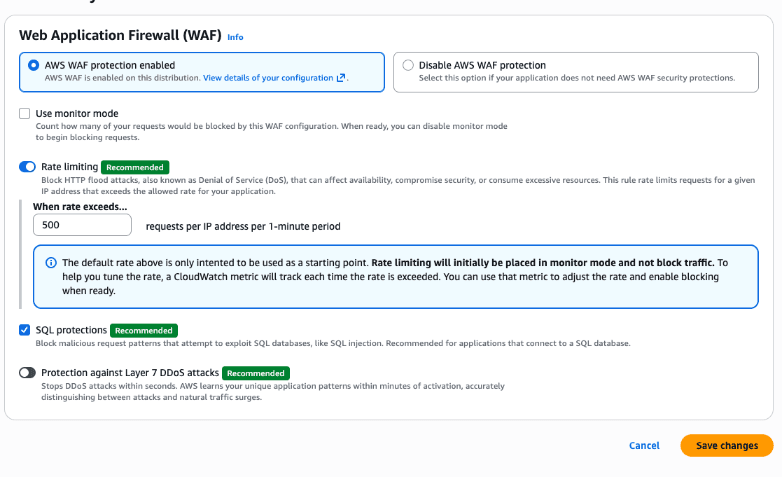Click the SQL protections label text
Screen dimensions: 782x477
(71, 330)
